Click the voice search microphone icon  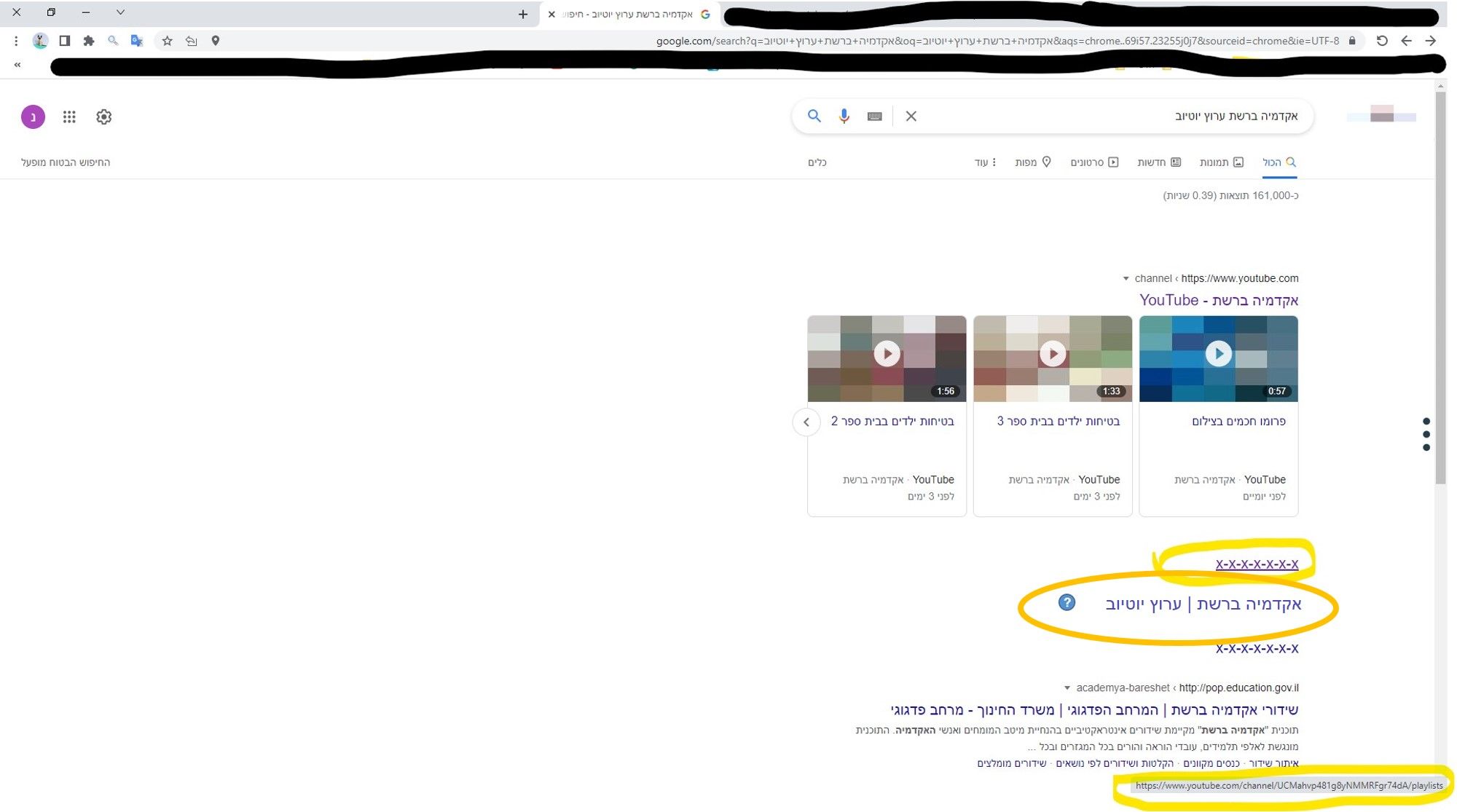click(844, 117)
